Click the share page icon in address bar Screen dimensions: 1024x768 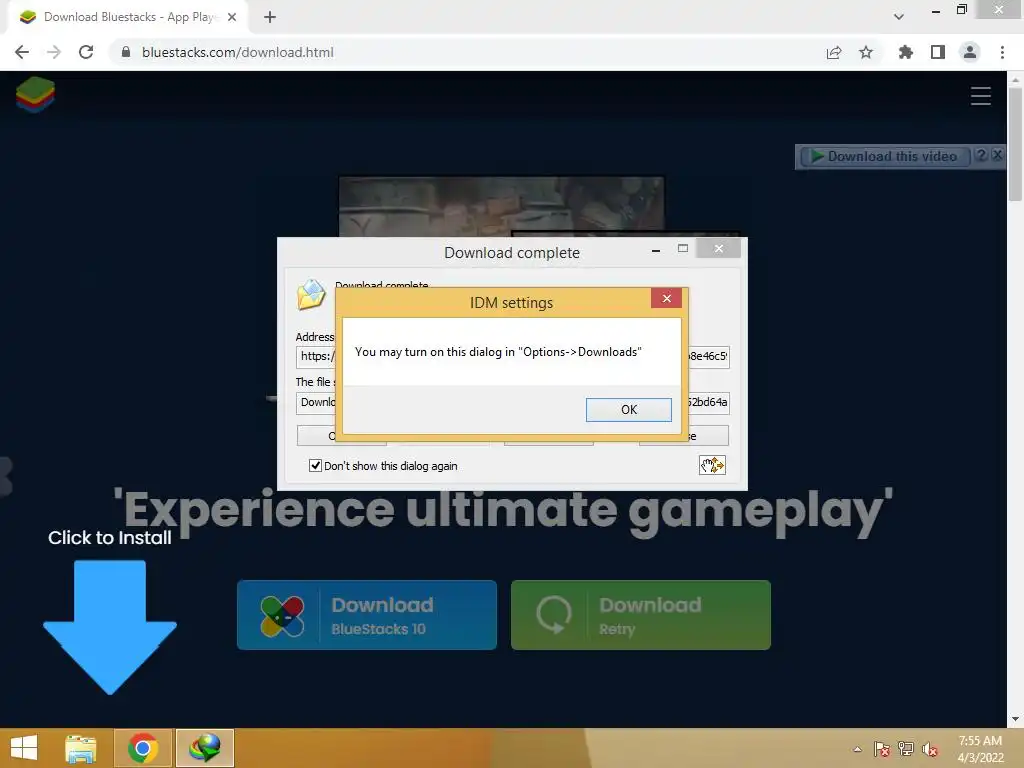pos(834,52)
